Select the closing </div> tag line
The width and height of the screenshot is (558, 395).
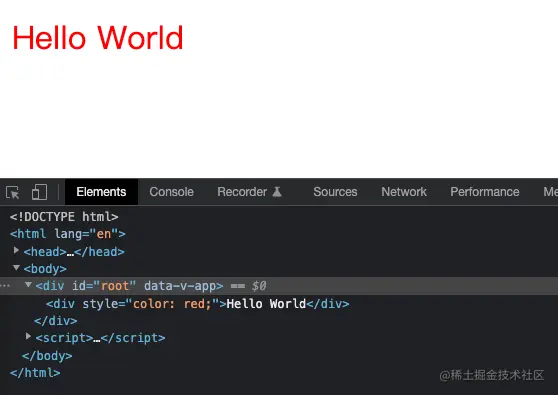[x=56, y=321]
